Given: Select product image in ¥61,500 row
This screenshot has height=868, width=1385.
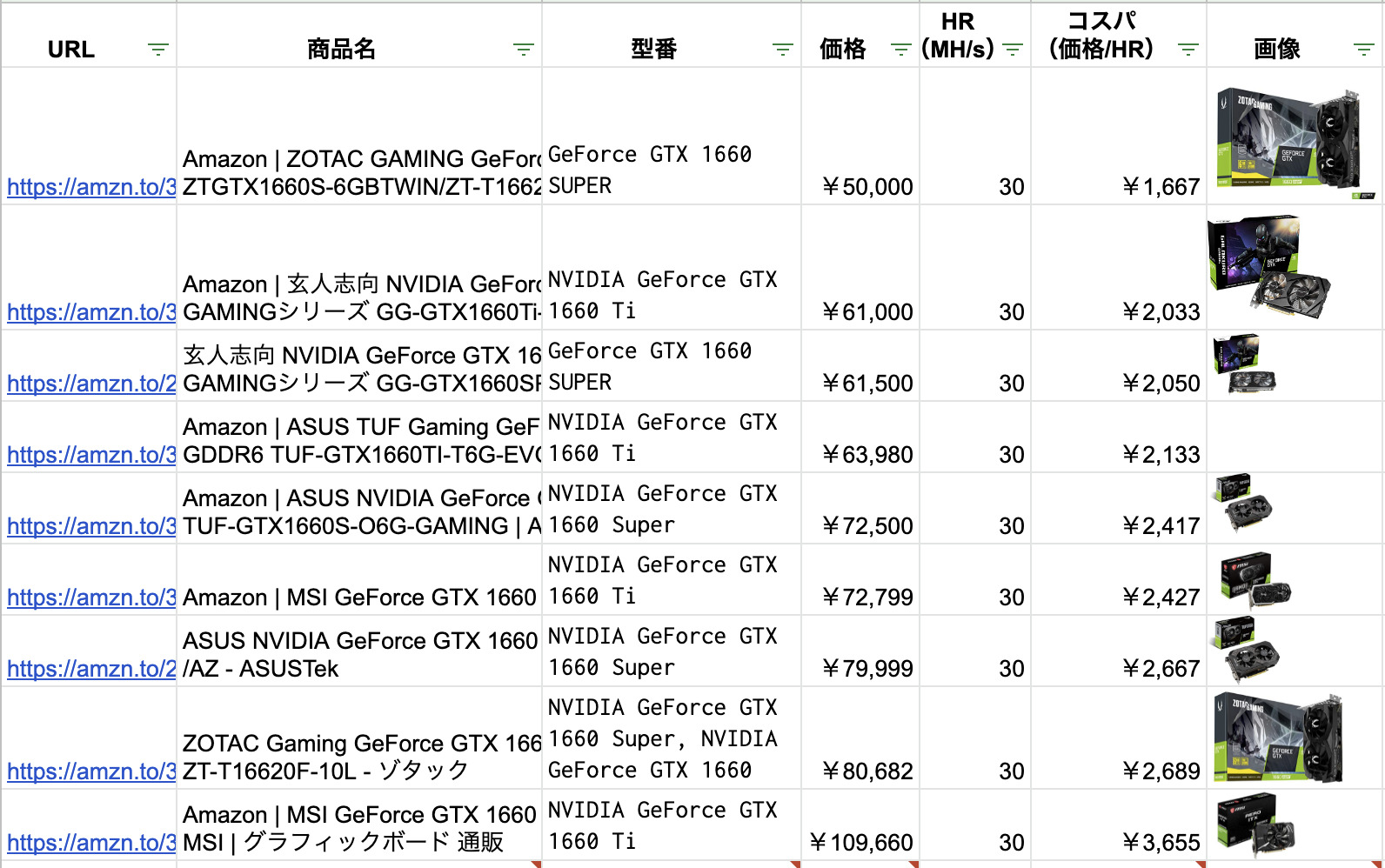Looking at the screenshot, I should 1244,364.
